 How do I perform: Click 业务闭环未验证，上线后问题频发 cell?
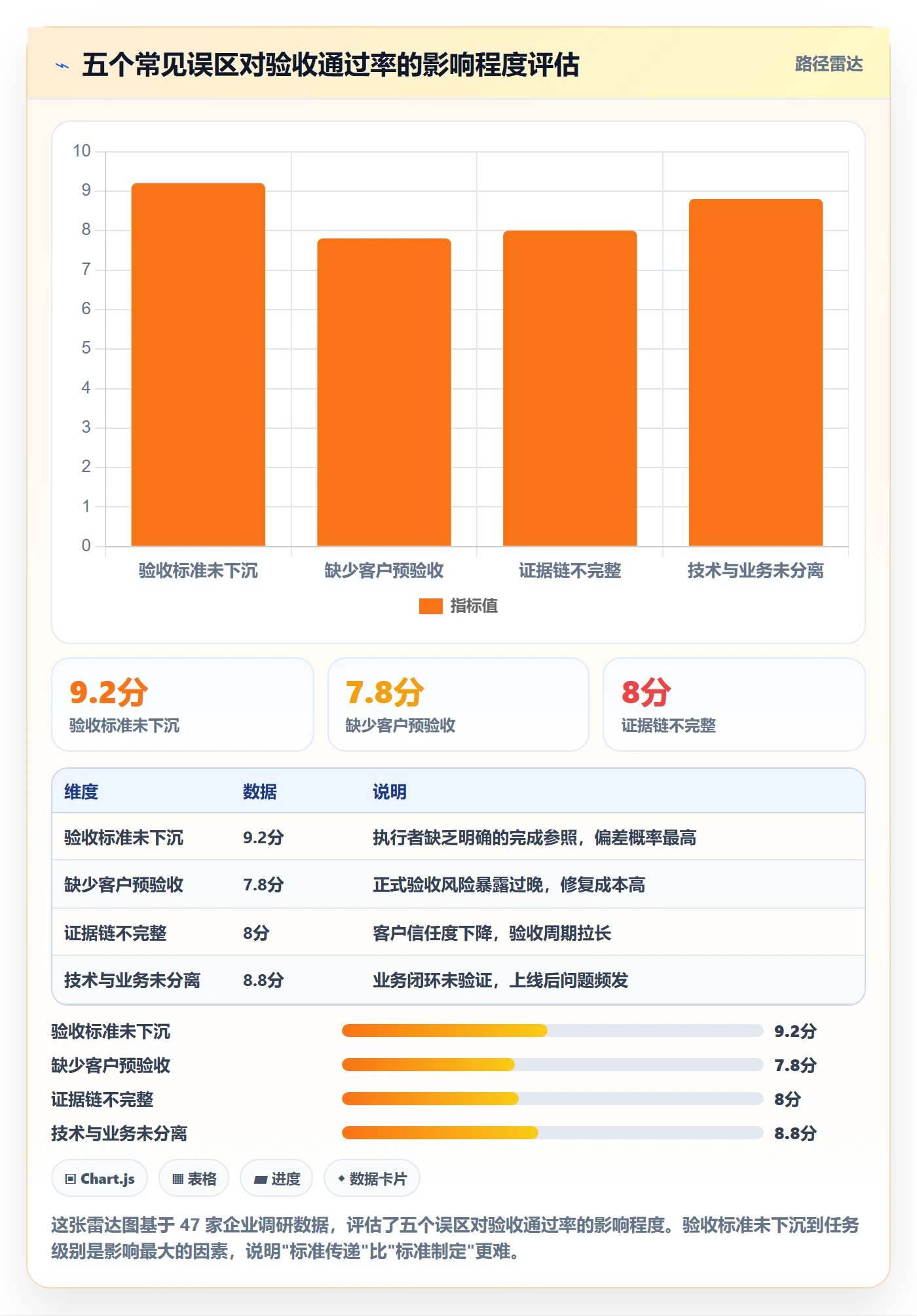(500, 980)
